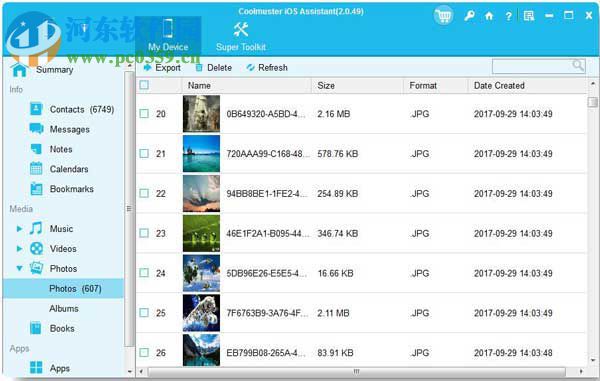
Task: Click the sidebar vertical scrollbar thumb
Action: click(x=129, y=208)
